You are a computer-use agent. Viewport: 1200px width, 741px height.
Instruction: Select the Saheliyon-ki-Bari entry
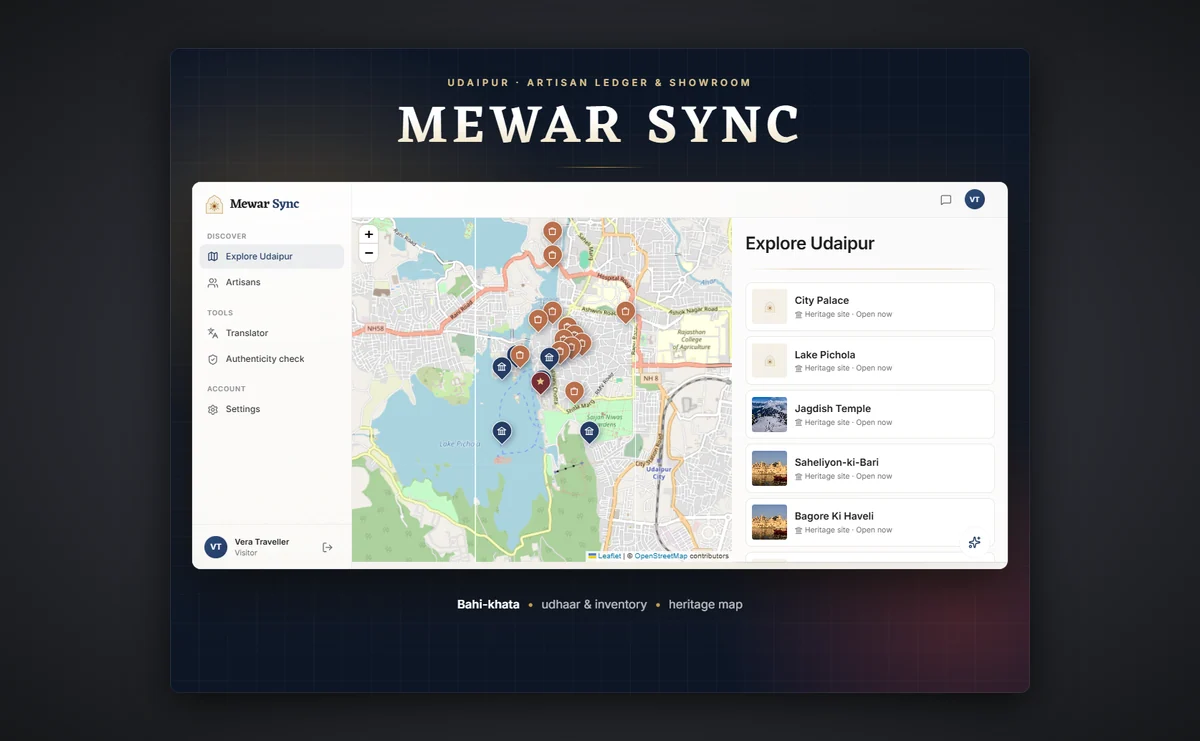[870, 469]
